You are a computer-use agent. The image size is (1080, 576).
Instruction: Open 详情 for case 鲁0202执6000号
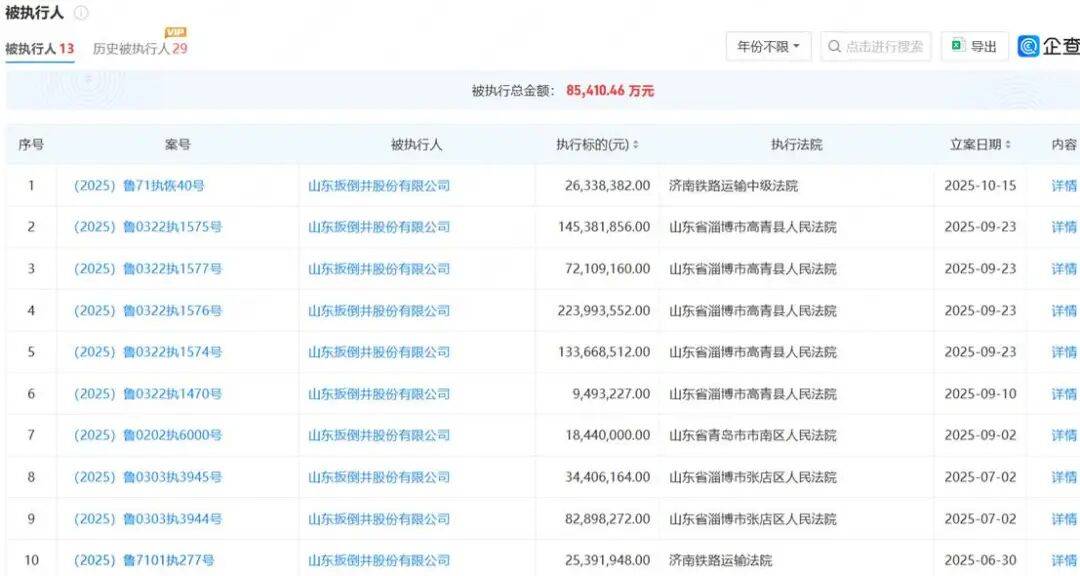coord(1064,435)
